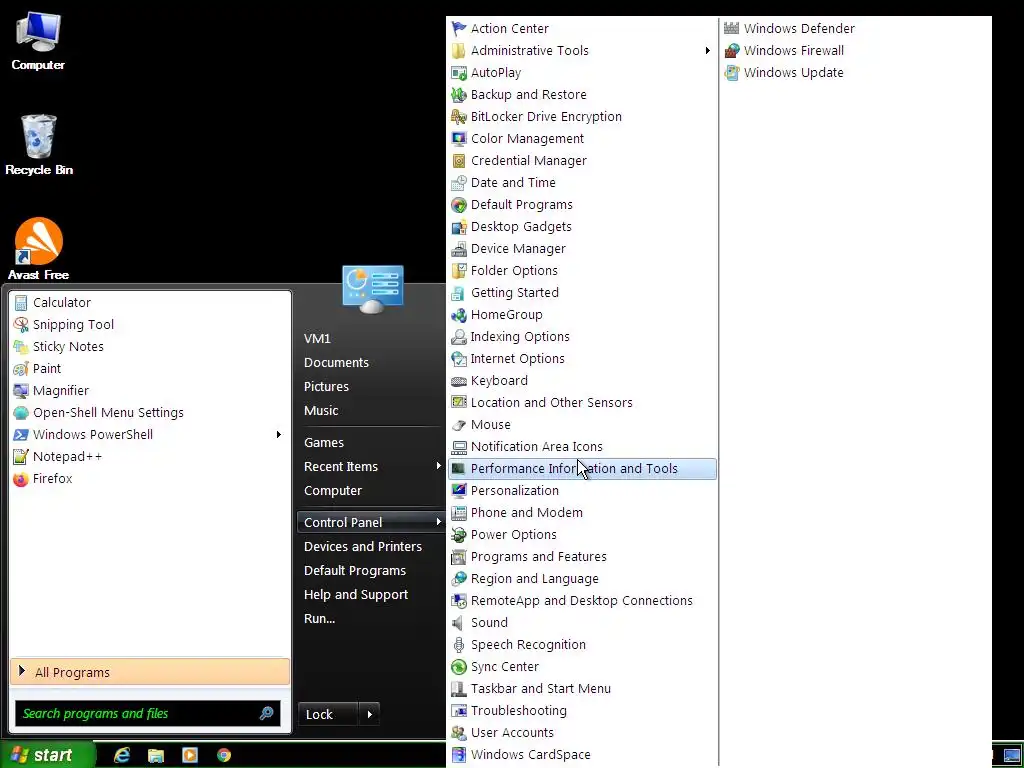Viewport: 1024px width, 768px height.
Task: Open Chrome from the taskbar
Action: pos(224,755)
